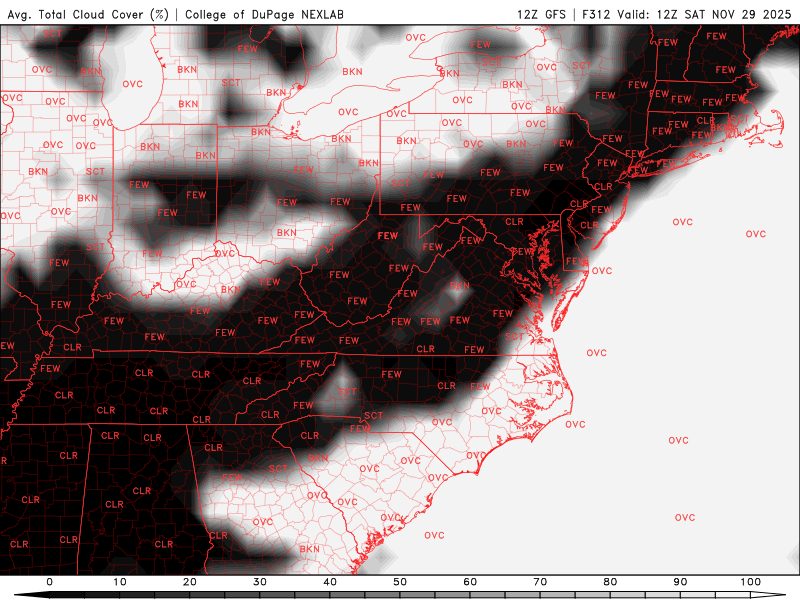
Task: Click the colorbar label '80'
Action: (x=610, y=582)
